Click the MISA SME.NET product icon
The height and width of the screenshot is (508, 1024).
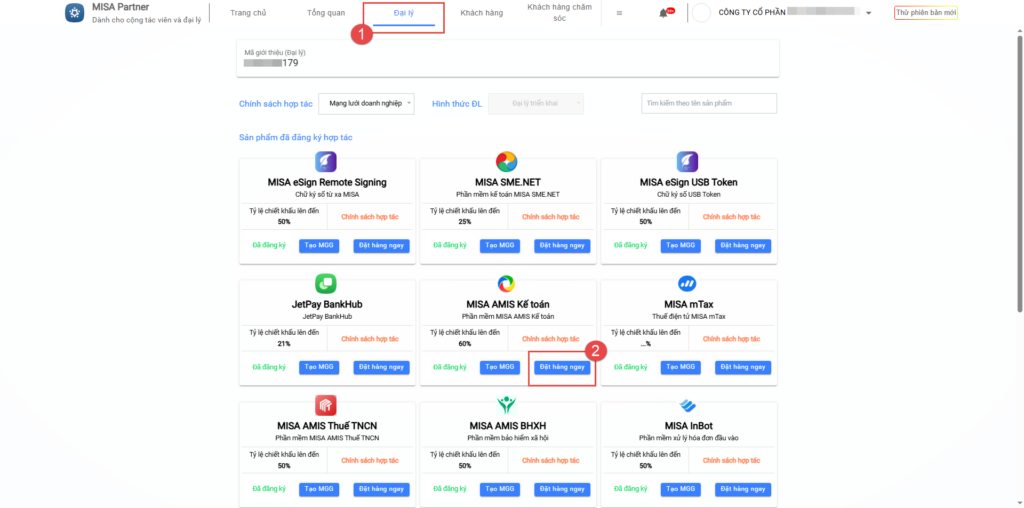[507, 162]
